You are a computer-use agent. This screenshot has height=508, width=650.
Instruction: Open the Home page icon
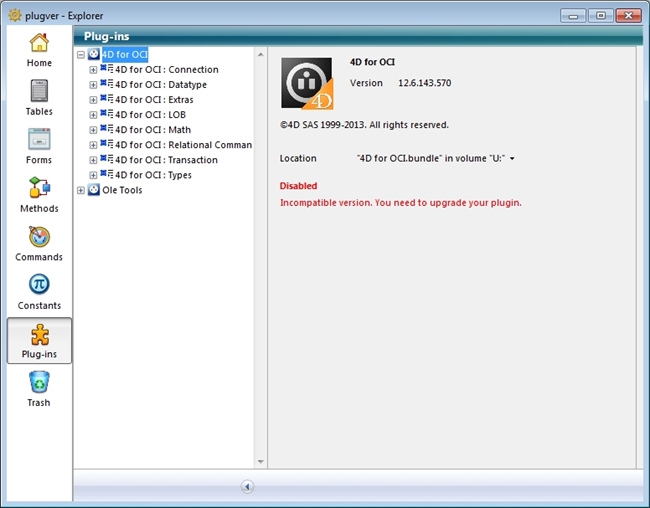click(x=39, y=49)
